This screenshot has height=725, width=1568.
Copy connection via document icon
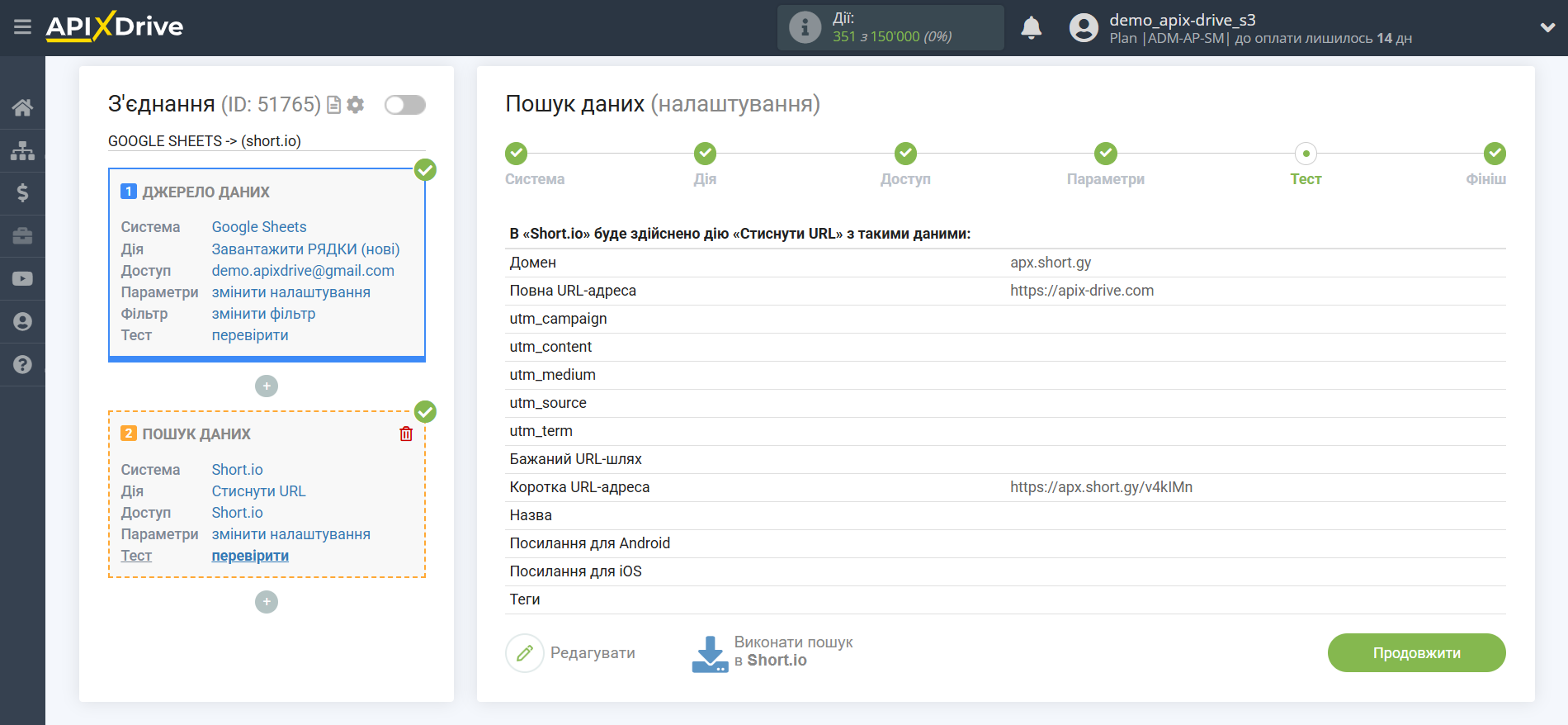(x=333, y=105)
